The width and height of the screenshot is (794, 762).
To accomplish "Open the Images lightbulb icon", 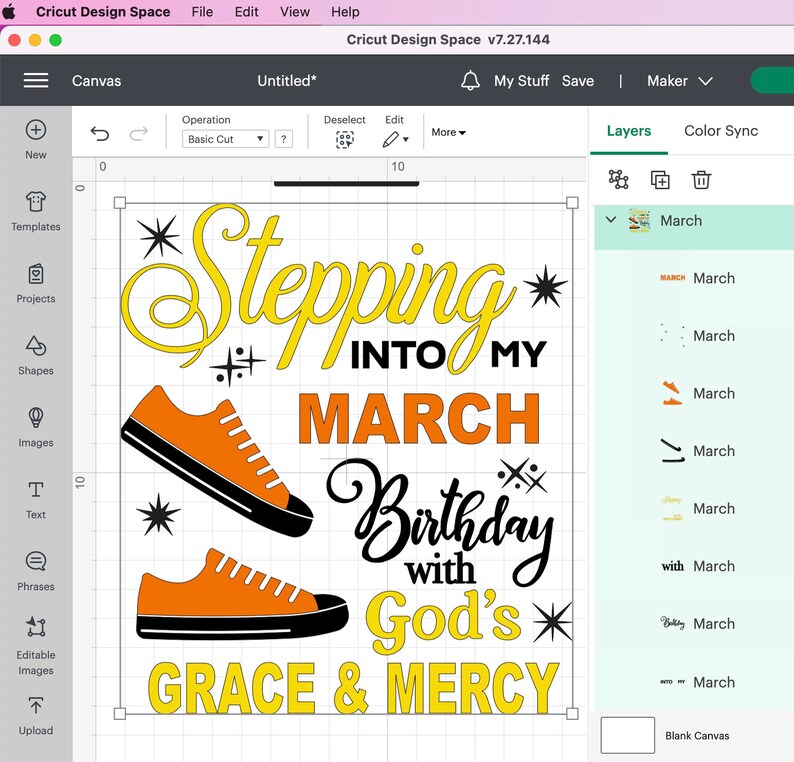I will [36, 418].
